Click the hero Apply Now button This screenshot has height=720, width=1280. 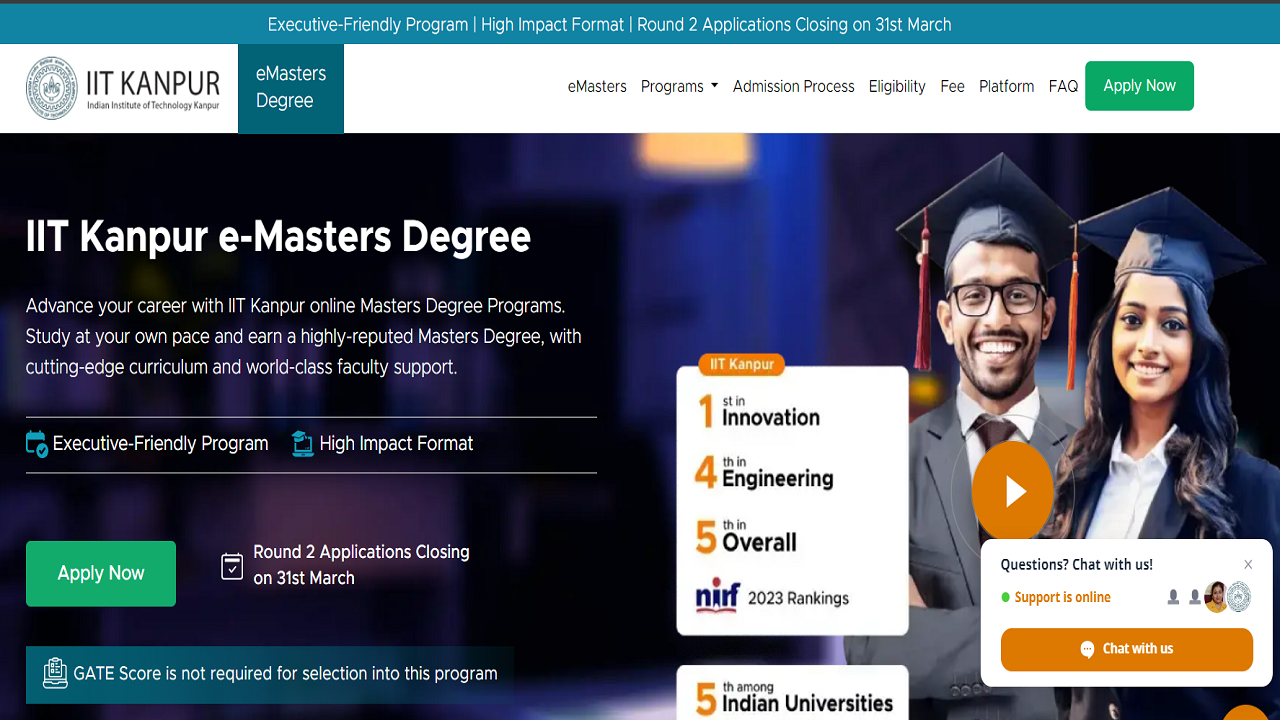point(101,573)
